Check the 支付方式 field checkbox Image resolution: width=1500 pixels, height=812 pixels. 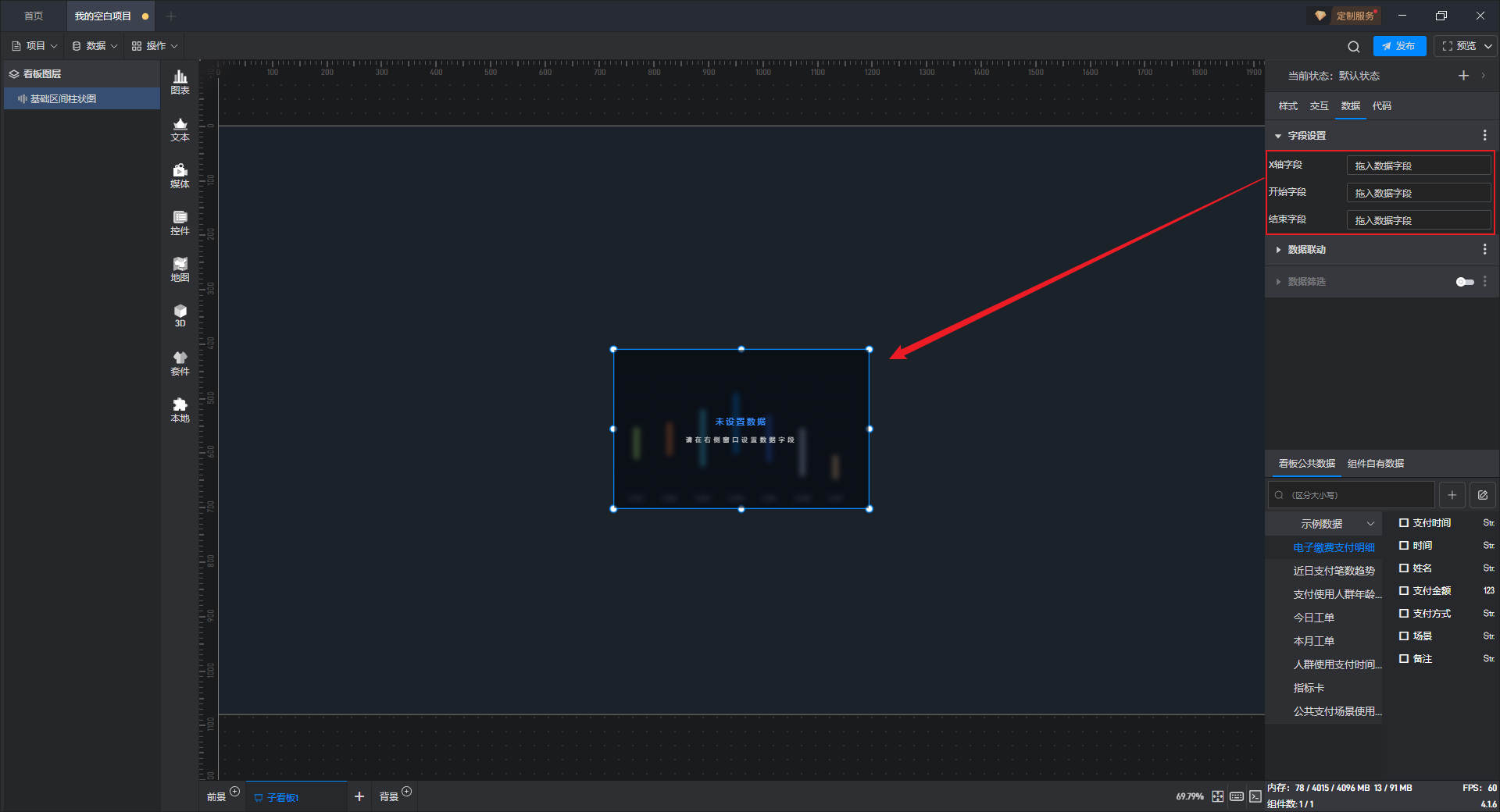pos(1404,614)
